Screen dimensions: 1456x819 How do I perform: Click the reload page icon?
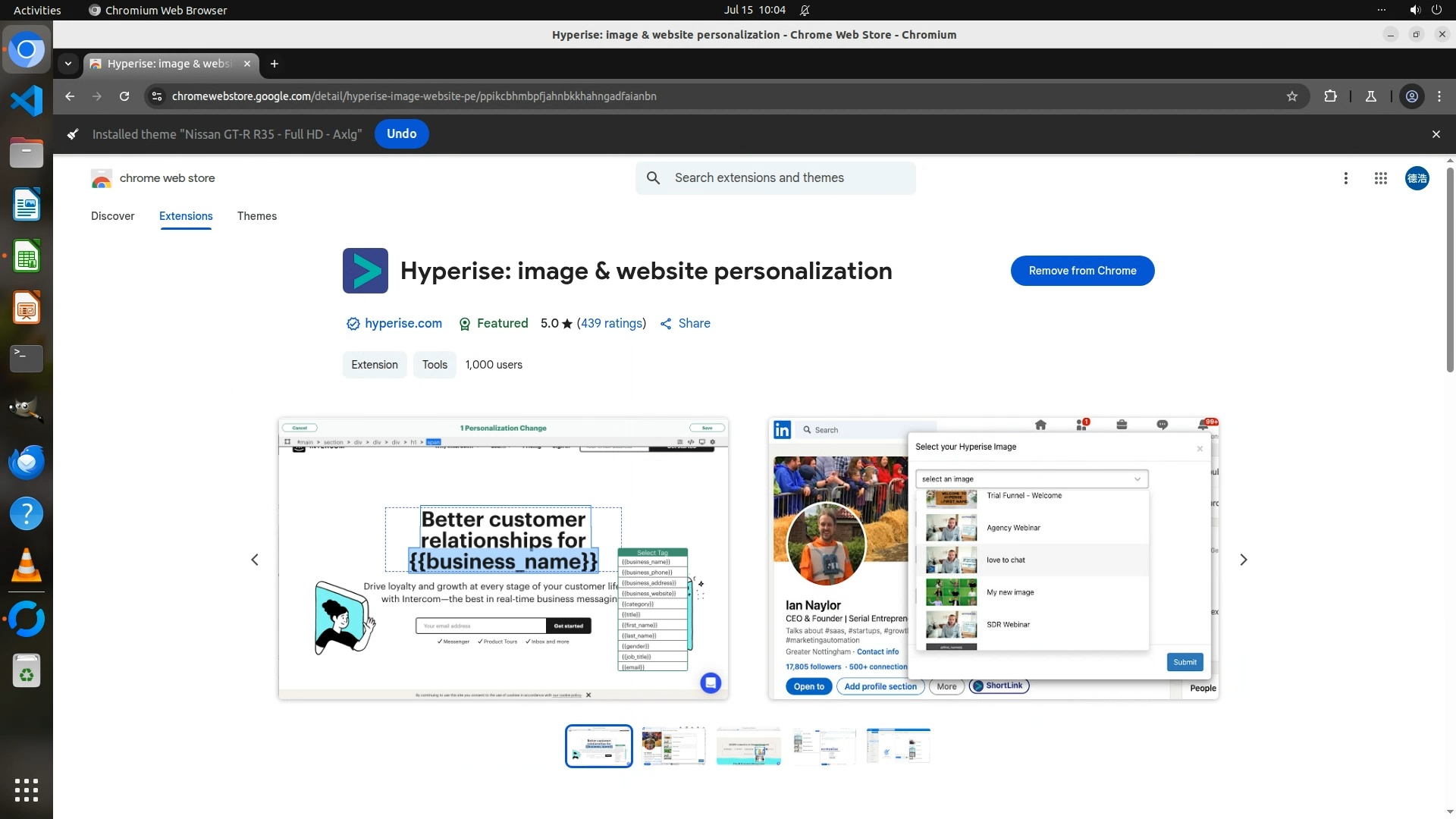tap(124, 96)
